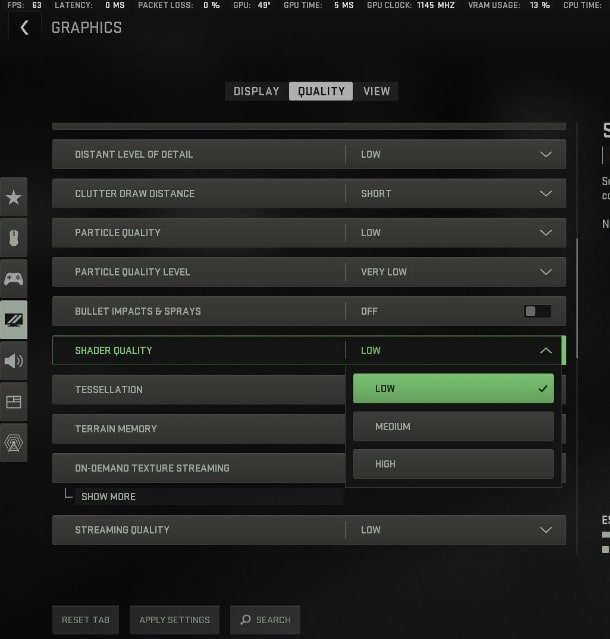
Task: Click the Reset Tab button
Action: [86, 620]
